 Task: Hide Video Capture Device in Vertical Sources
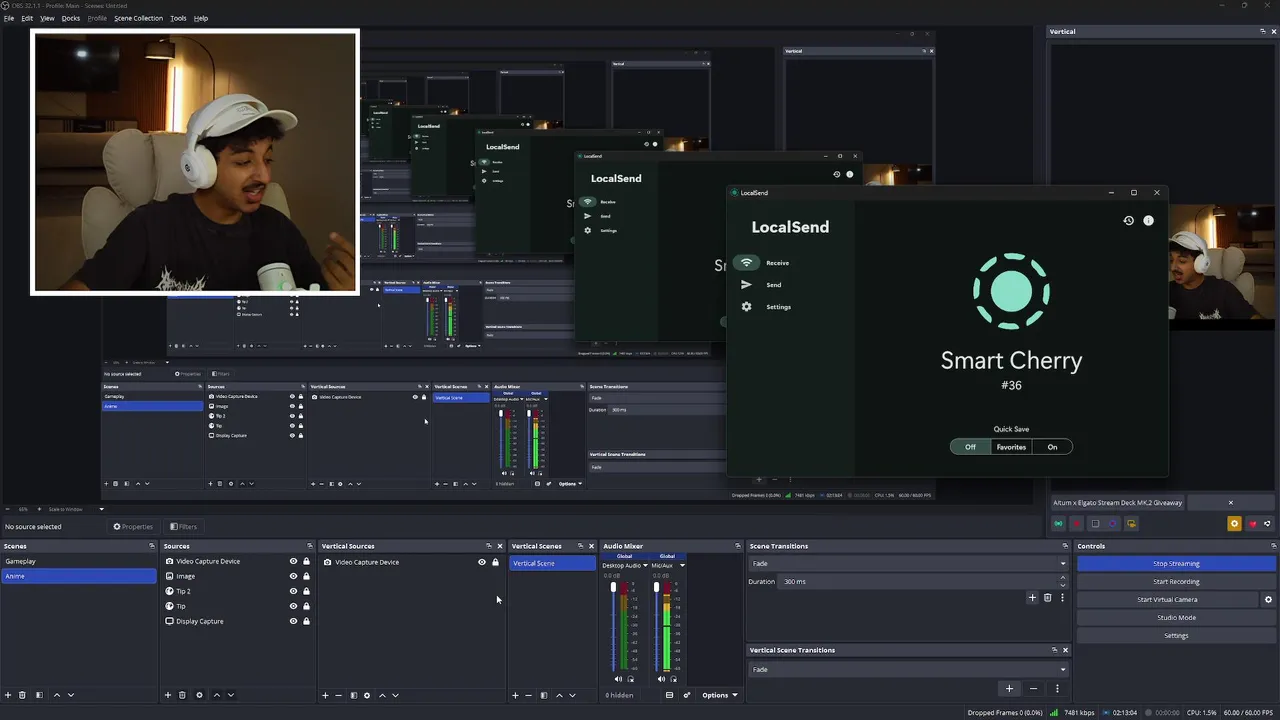pos(482,562)
